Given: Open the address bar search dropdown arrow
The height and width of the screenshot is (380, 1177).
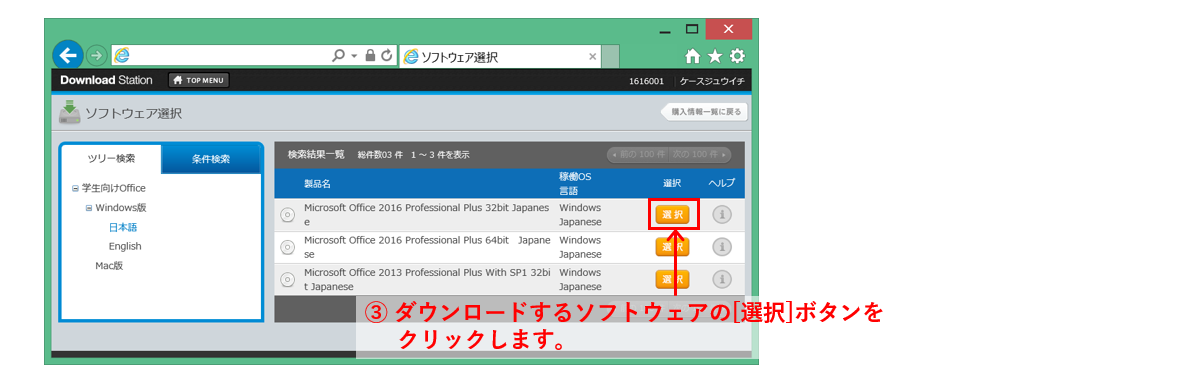Looking at the screenshot, I should pos(354,56).
